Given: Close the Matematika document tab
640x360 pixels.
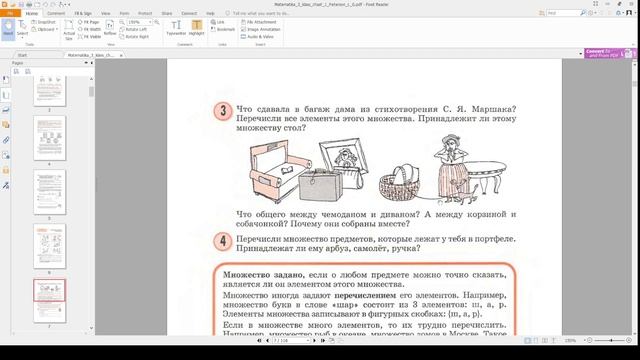Looking at the screenshot, I should click(x=121, y=55).
